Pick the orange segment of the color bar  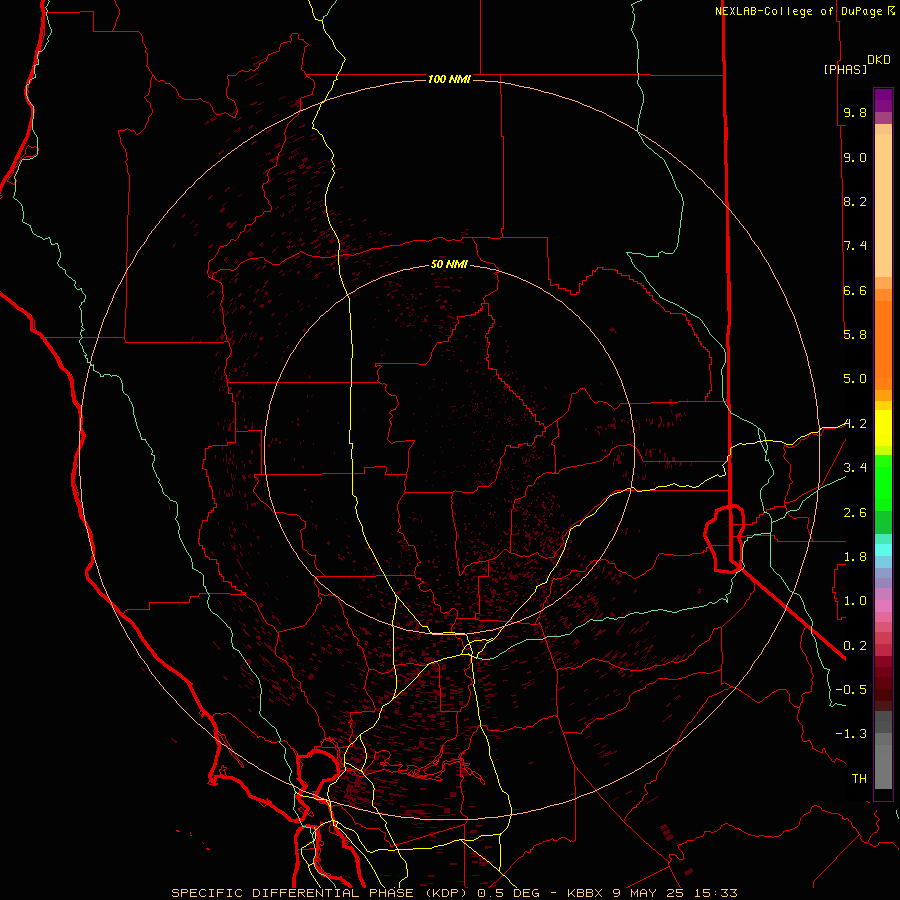pyautogui.click(x=883, y=344)
